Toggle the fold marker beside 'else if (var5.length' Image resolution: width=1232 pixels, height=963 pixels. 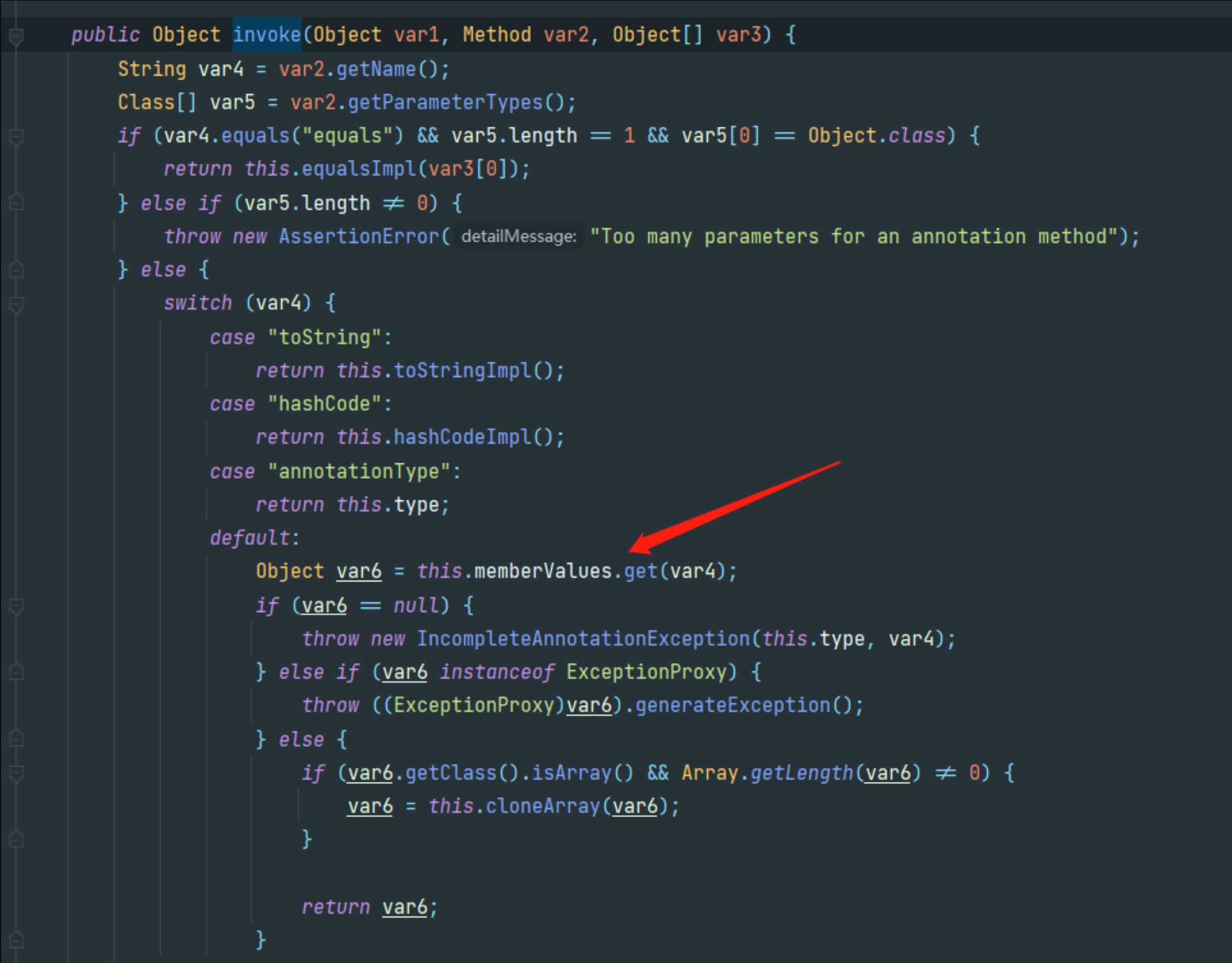tap(16, 203)
